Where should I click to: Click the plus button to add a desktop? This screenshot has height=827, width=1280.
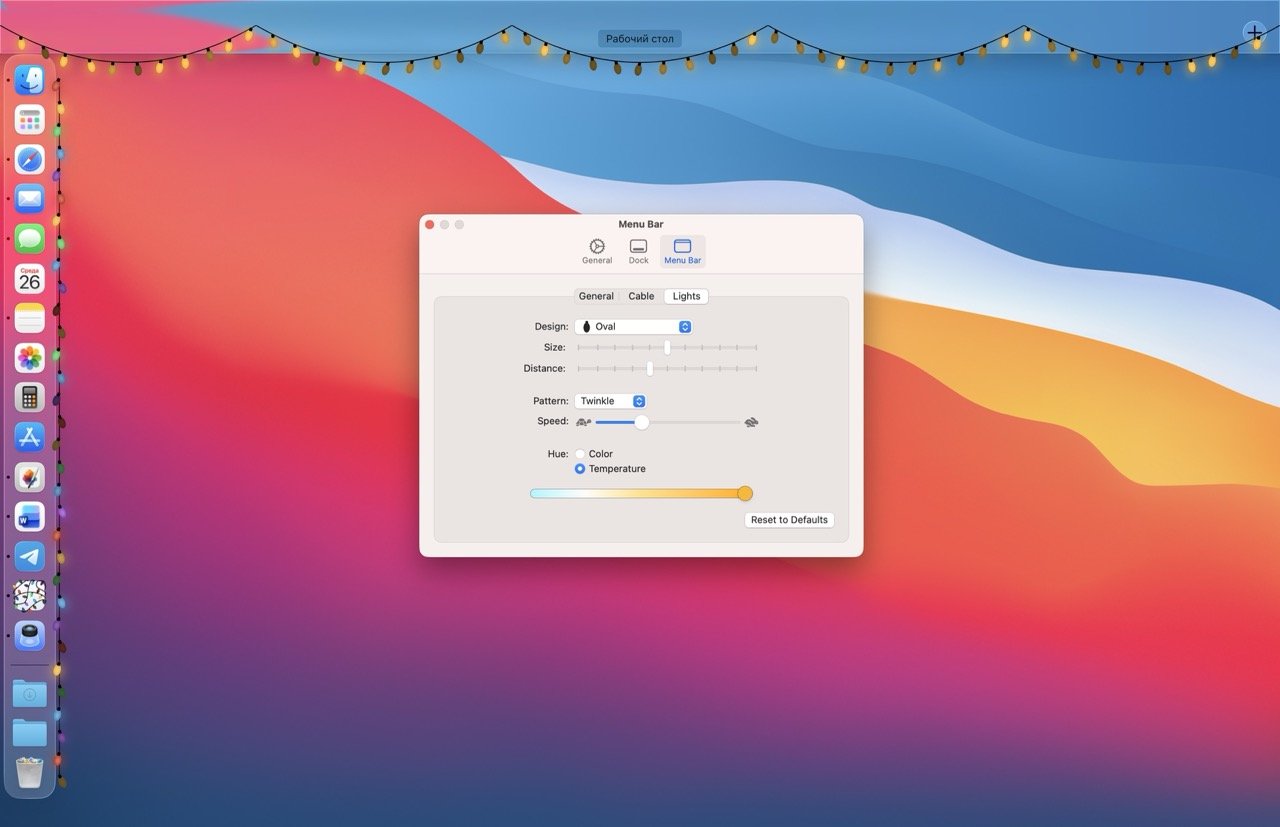[x=1253, y=32]
